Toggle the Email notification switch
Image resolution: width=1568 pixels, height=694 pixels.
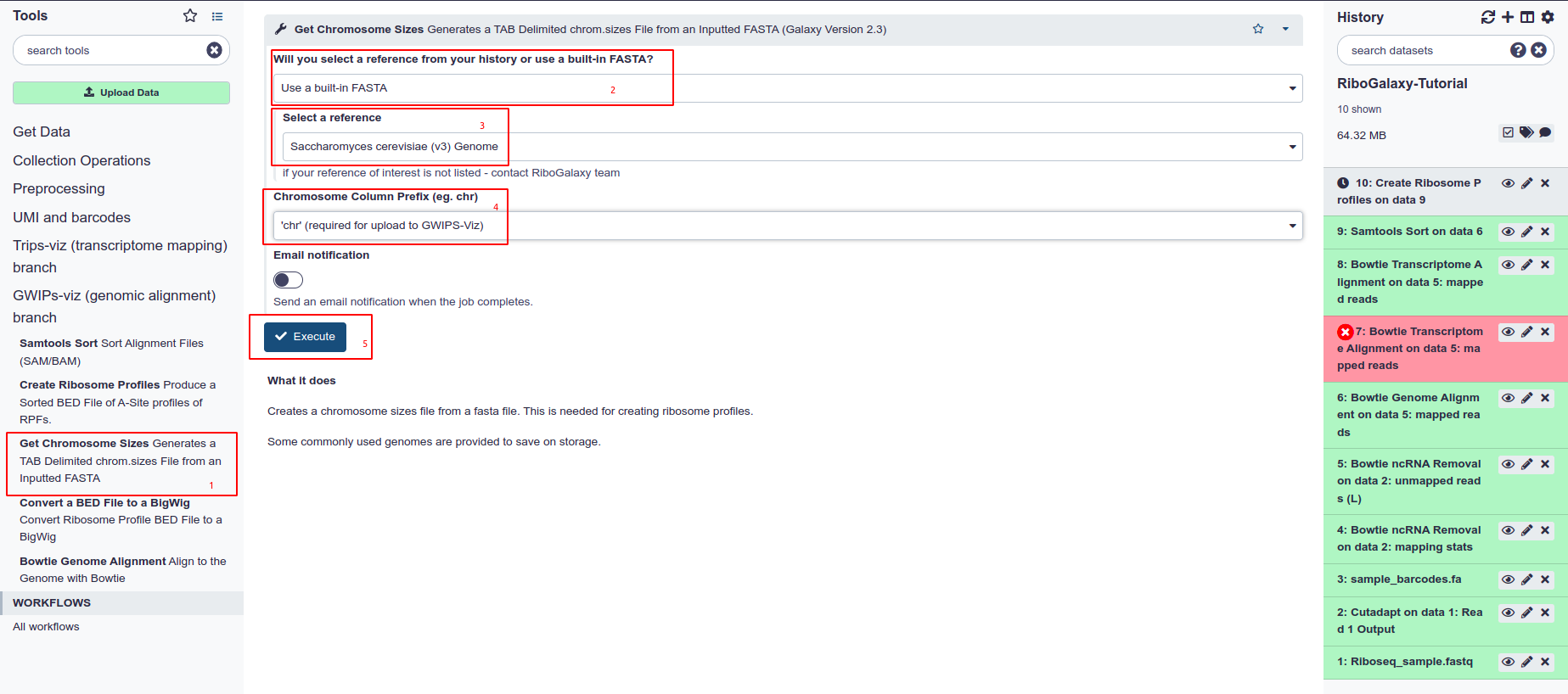click(288, 280)
